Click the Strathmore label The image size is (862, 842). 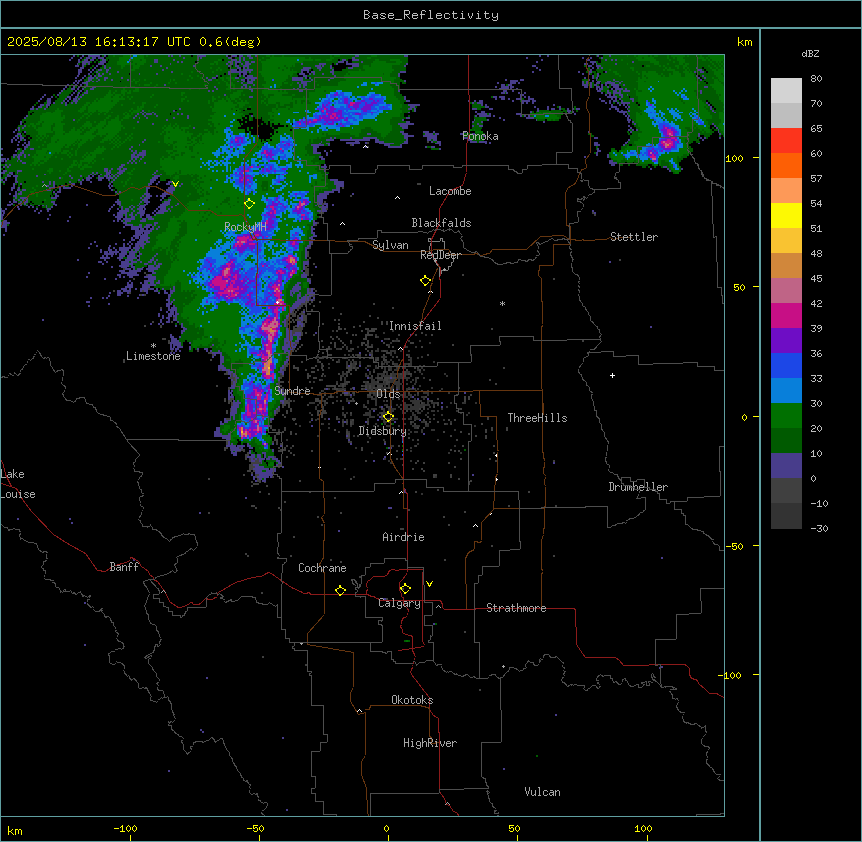[x=516, y=608]
